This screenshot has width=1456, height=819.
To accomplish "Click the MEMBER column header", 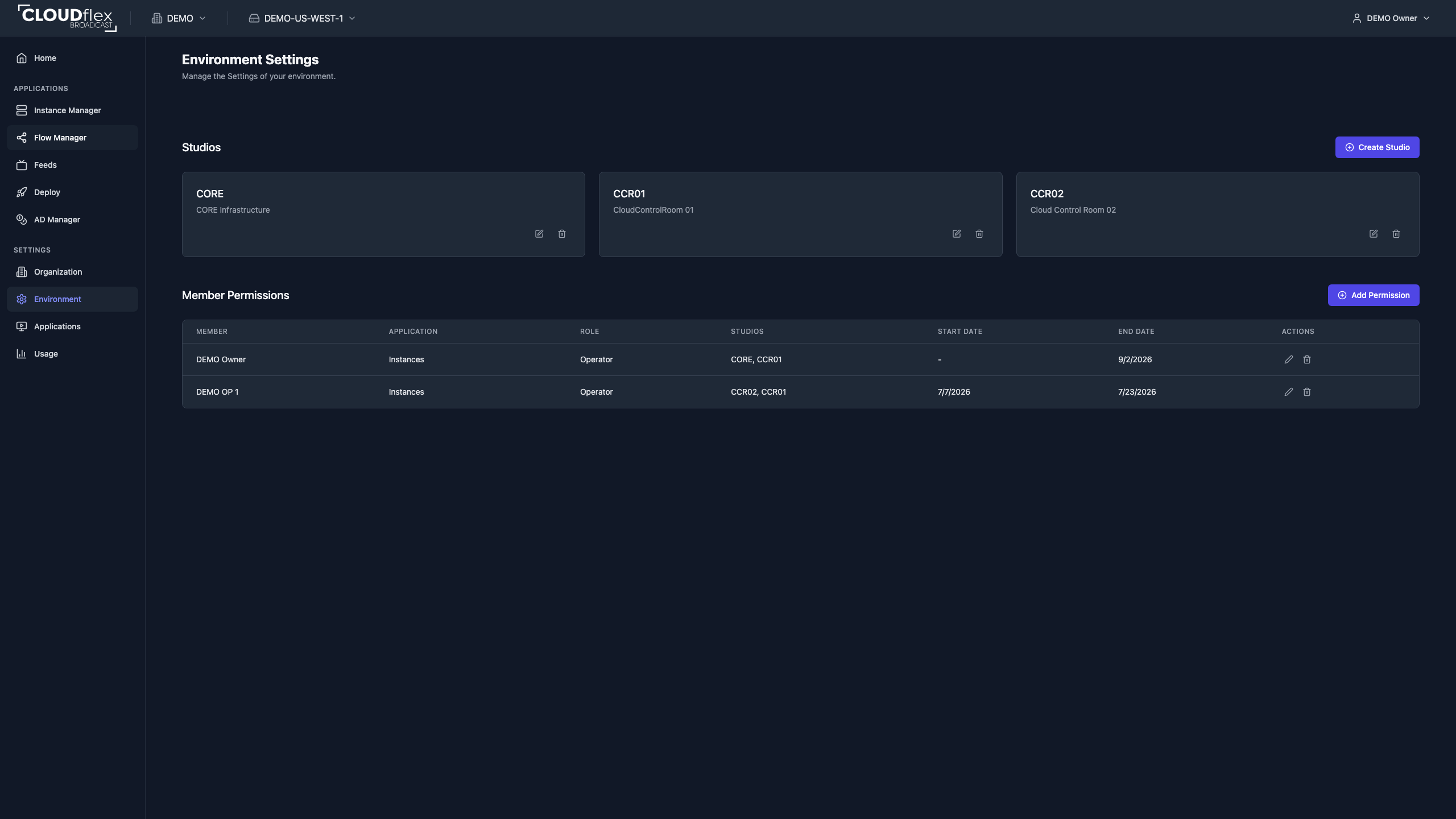I will (x=212, y=332).
